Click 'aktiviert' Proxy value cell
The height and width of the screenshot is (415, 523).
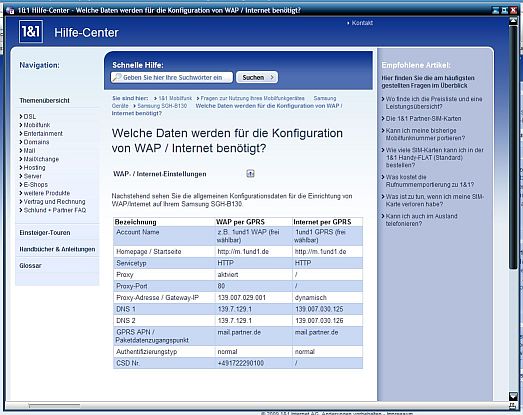point(228,275)
